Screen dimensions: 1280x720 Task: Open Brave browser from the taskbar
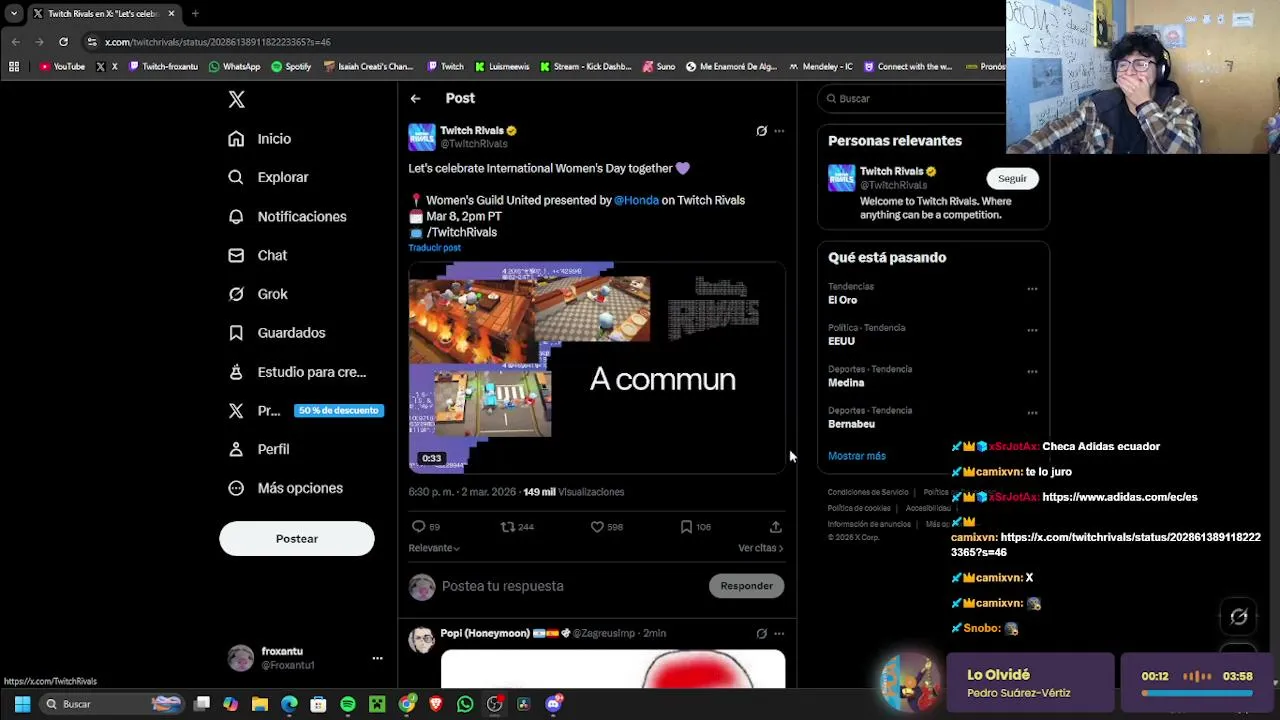tap(436, 704)
